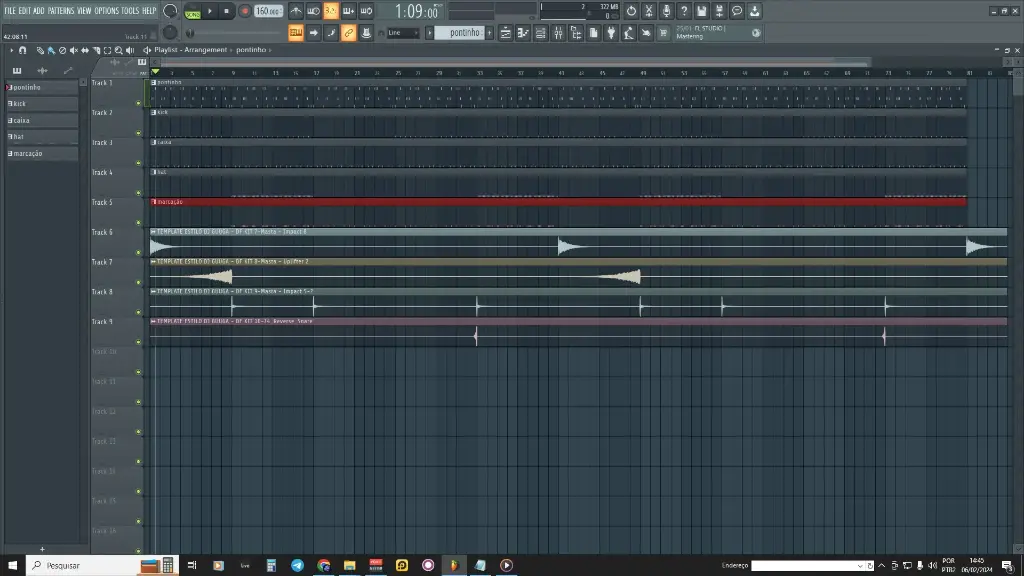
Task: Select the Zoom magnifier tool in Playlist
Action: tap(119, 50)
